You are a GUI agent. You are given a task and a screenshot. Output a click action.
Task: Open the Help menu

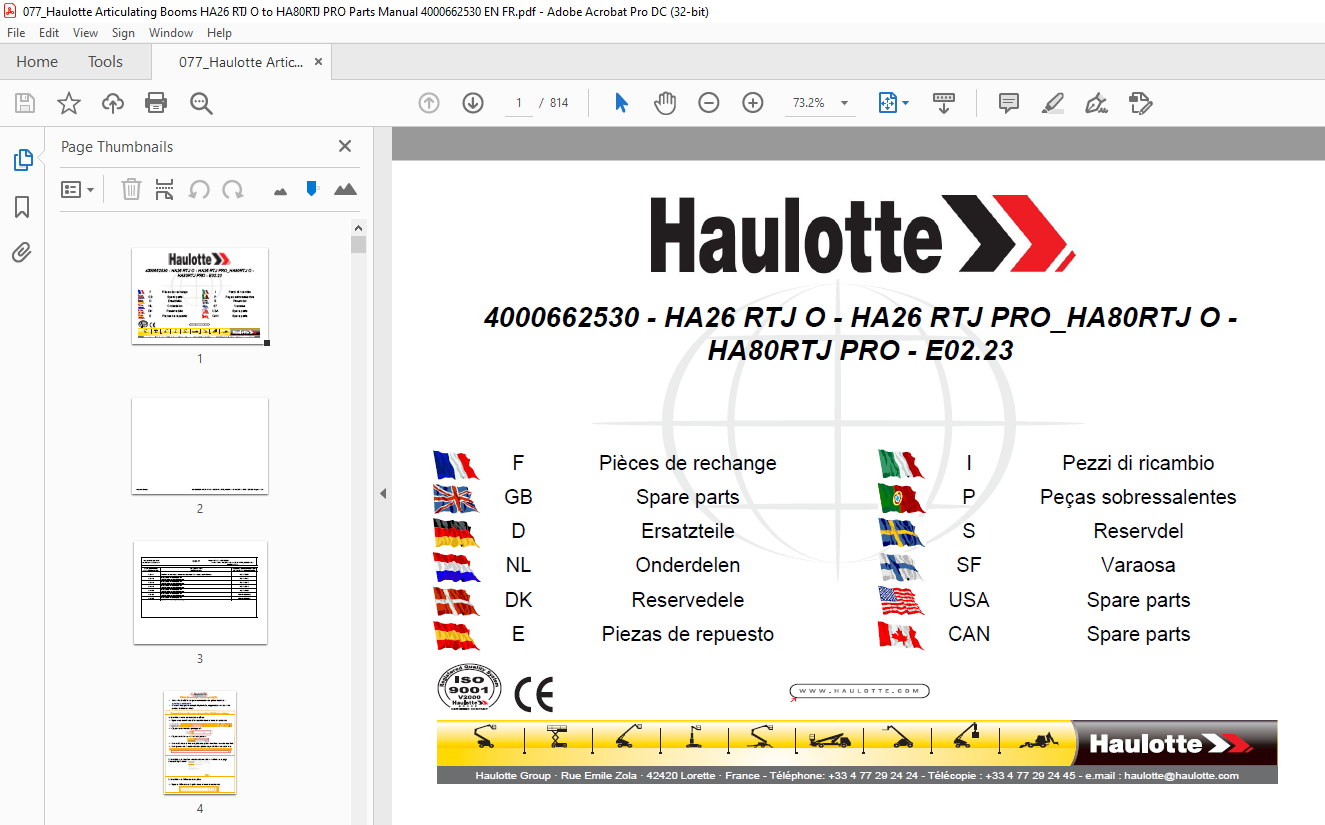(x=219, y=33)
